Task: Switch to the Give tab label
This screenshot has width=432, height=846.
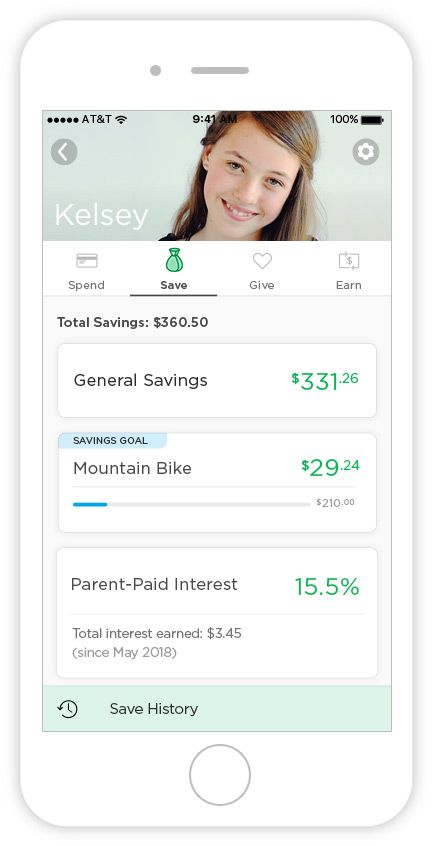Action: [x=262, y=285]
